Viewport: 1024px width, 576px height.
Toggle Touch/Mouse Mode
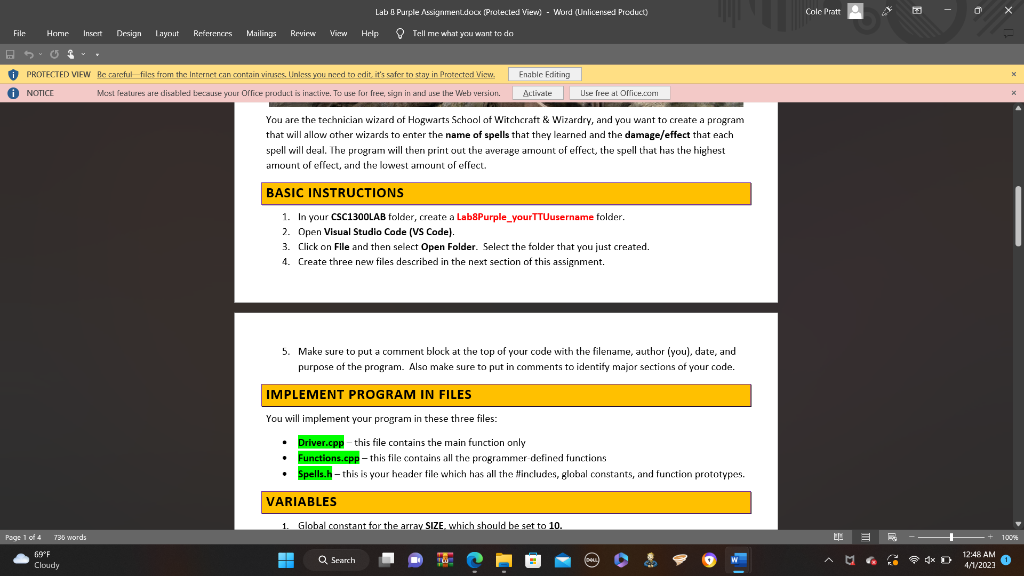coord(70,53)
